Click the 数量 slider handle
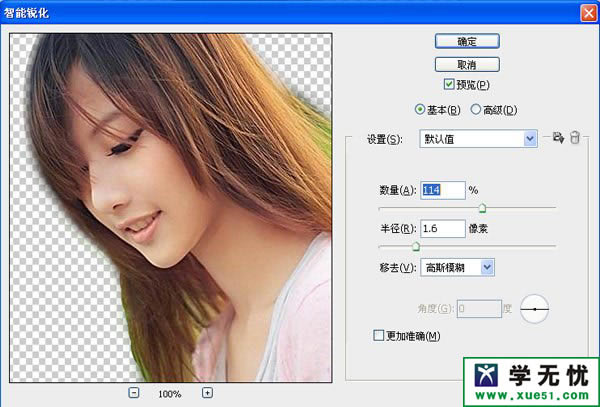The height and width of the screenshot is (407, 600). pos(483,208)
